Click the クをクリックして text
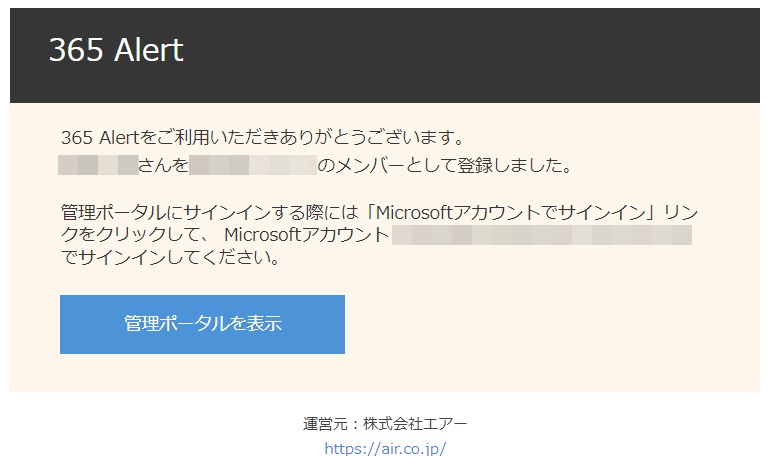 click(136, 236)
